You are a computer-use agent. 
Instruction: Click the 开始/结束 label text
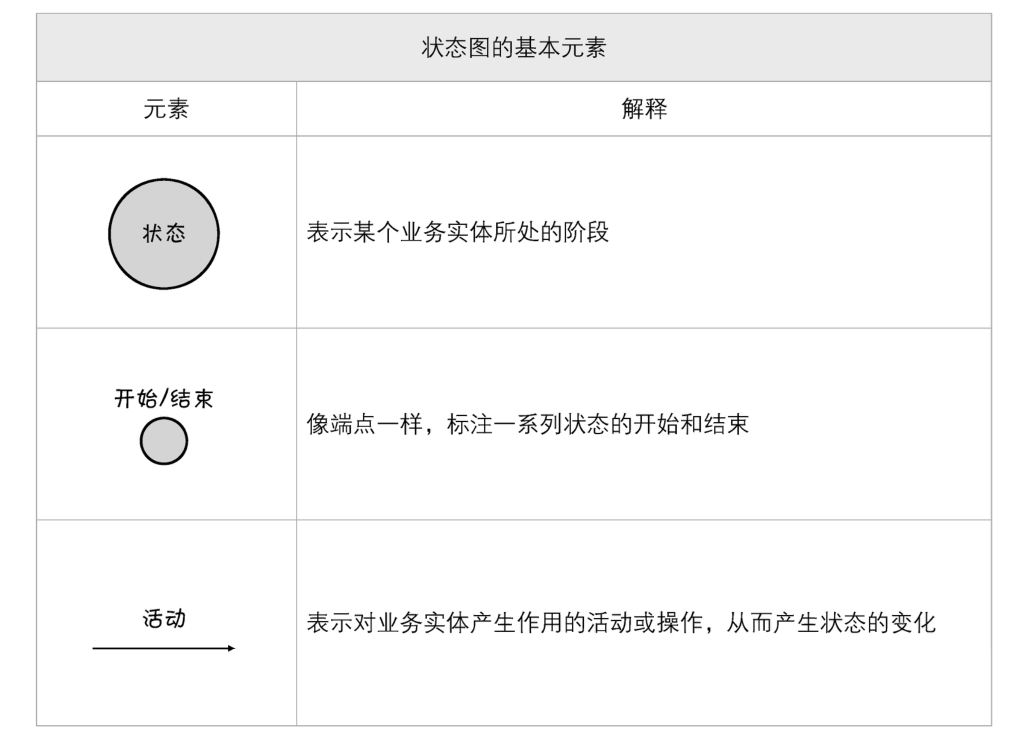(164, 398)
